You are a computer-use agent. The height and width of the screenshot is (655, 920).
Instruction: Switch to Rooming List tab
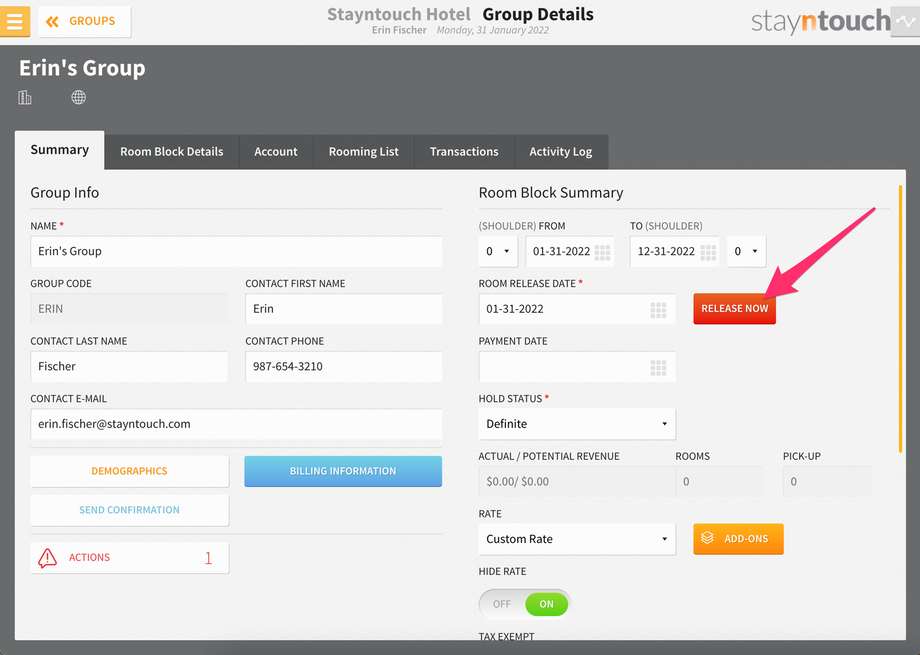[364, 152]
